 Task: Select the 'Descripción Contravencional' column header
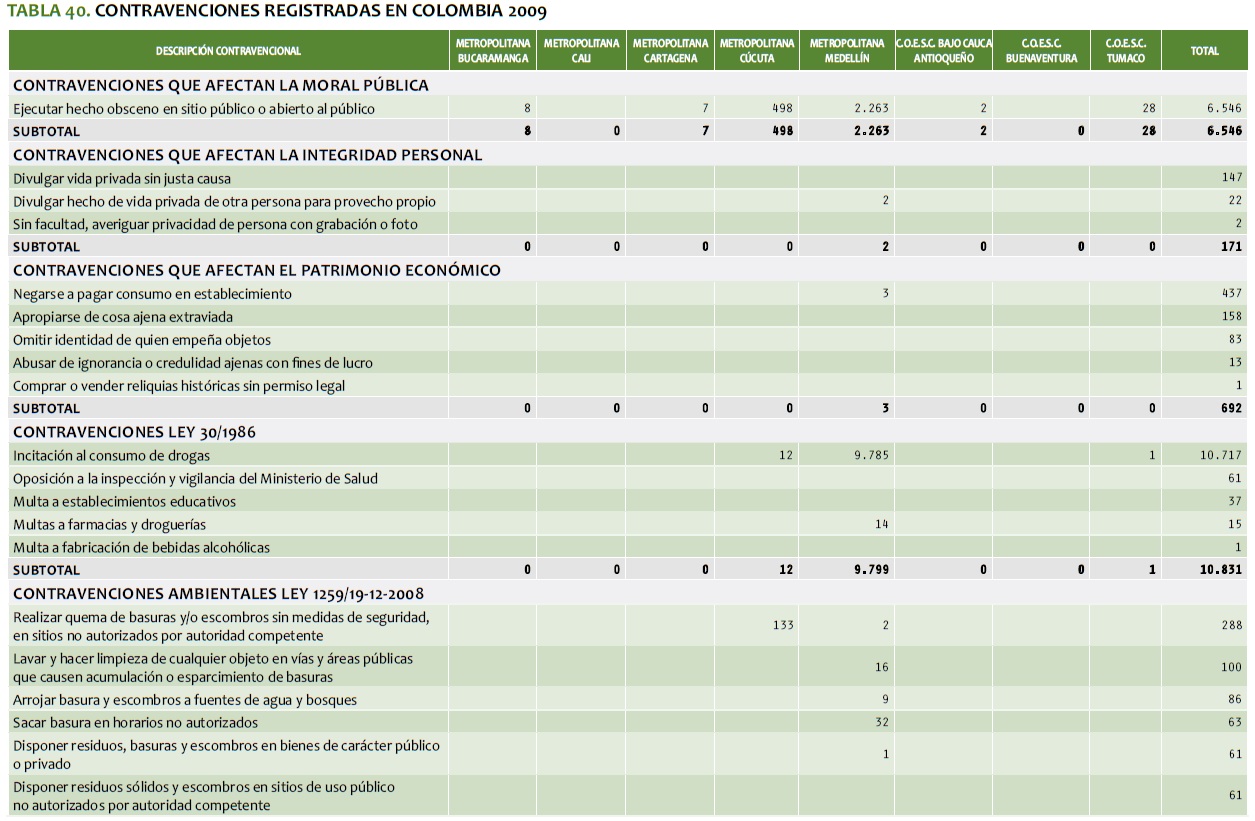point(228,51)
